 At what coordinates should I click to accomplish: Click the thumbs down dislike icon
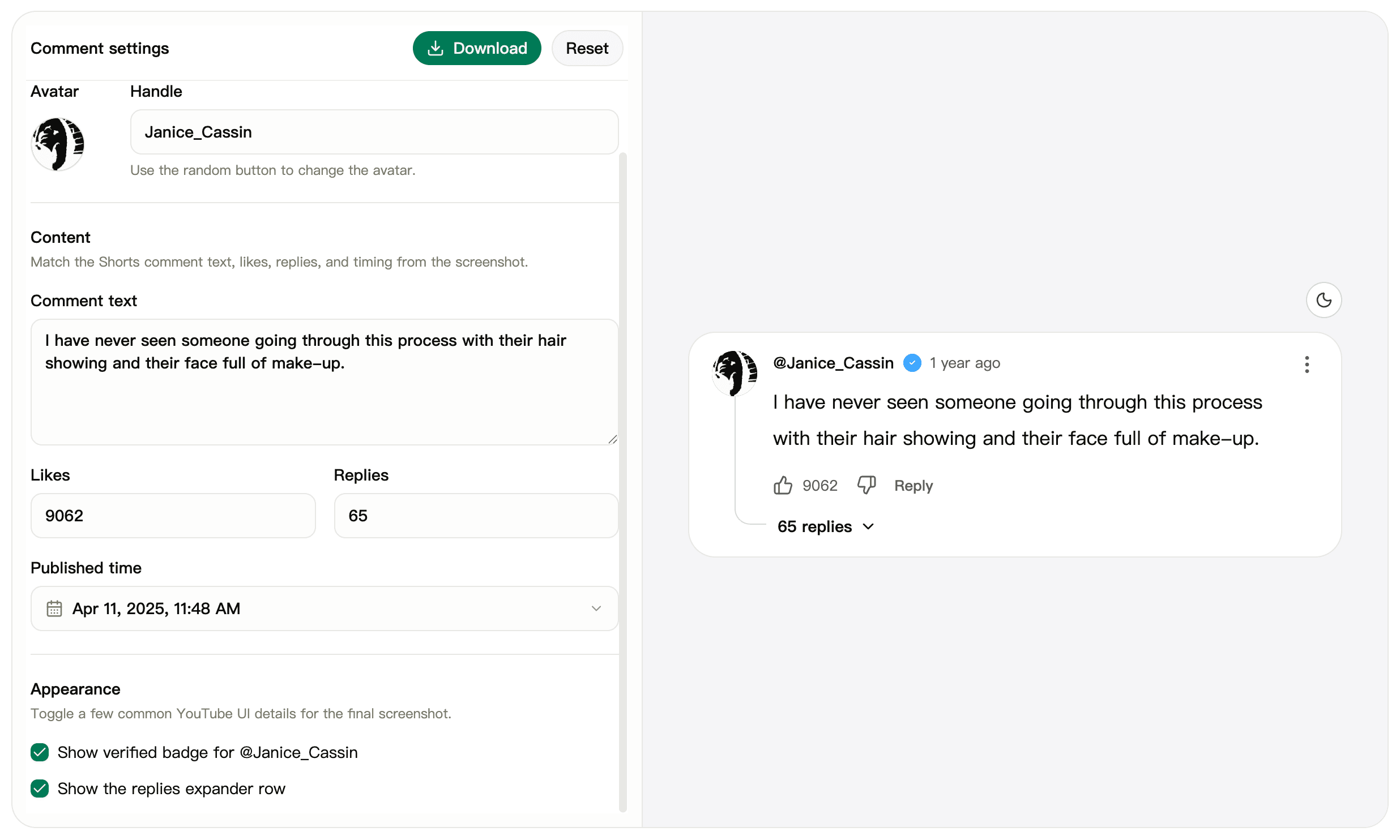click(x=866, y=485)
